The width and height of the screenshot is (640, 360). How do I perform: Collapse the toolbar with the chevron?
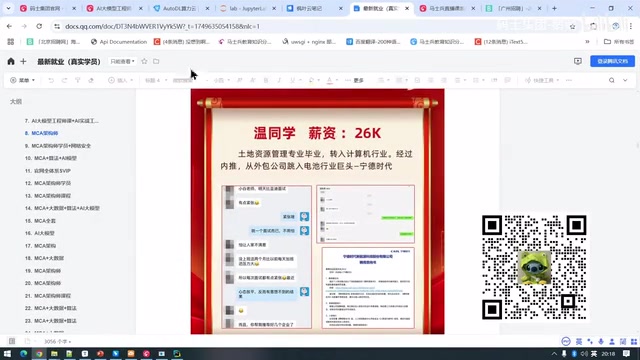click(625, 80)
